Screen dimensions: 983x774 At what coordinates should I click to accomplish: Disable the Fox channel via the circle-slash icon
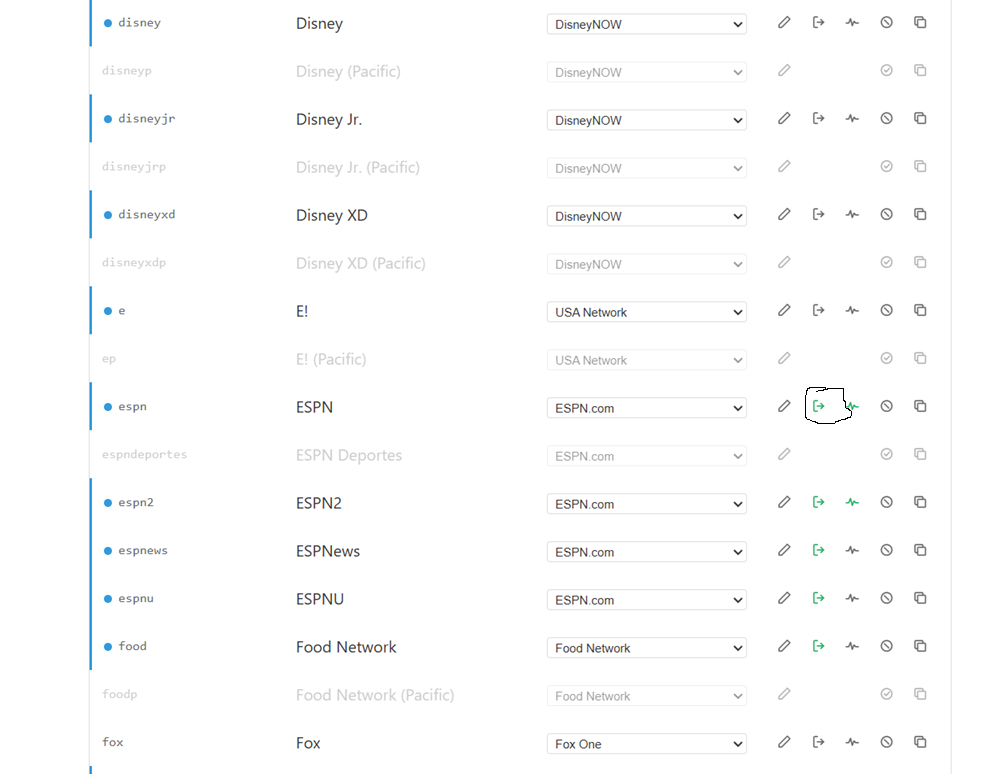click(886, 742)
